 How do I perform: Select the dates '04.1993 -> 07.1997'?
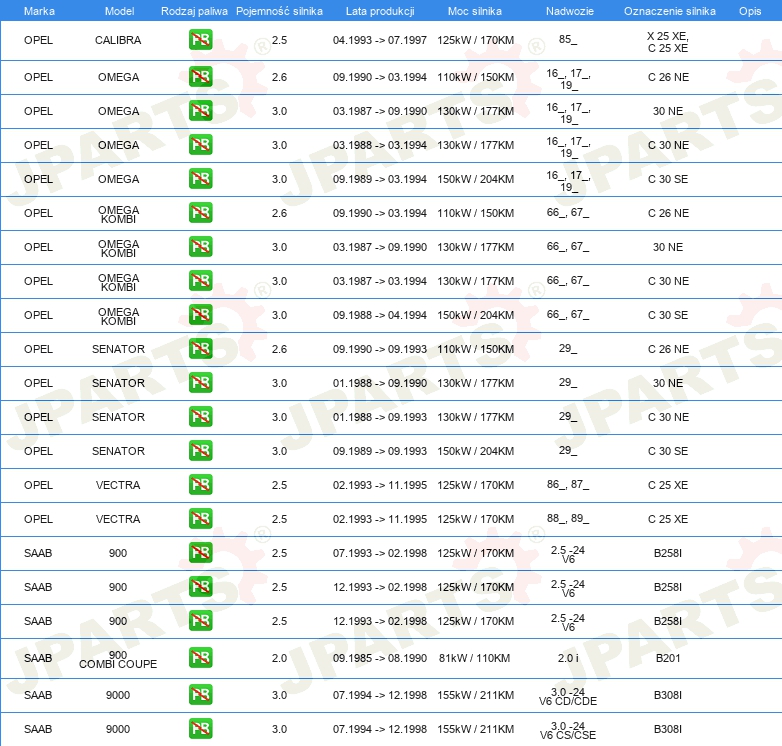click(x=380, y=40)
